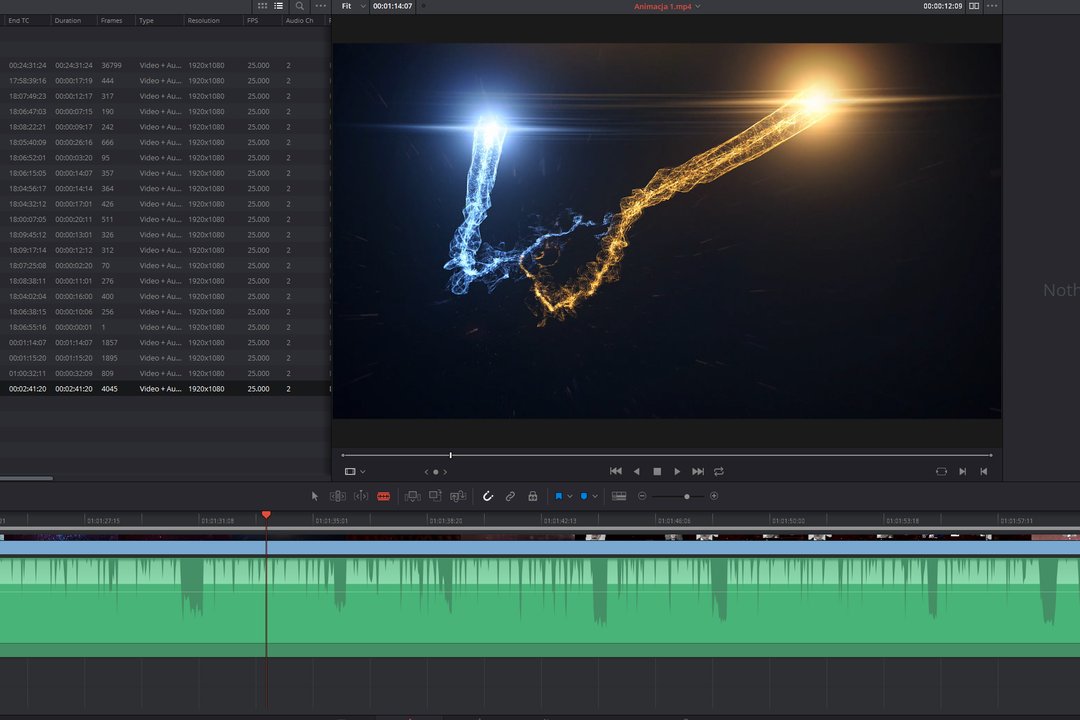Click the Insert Clip icon
The width and height of the screenshot is (1080, 720).
413,496
